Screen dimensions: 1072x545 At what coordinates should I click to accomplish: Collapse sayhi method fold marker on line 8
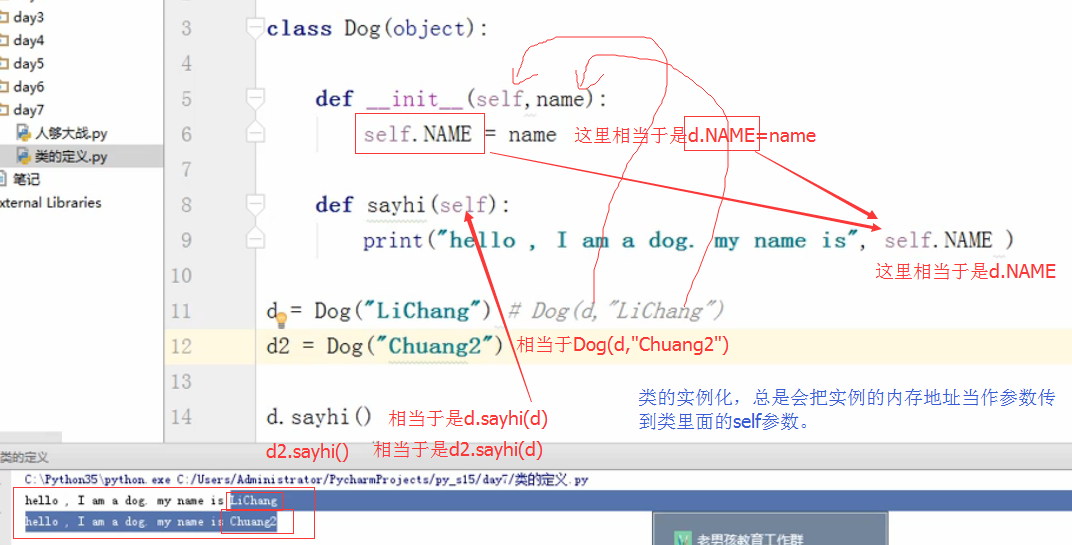(255, 204)
